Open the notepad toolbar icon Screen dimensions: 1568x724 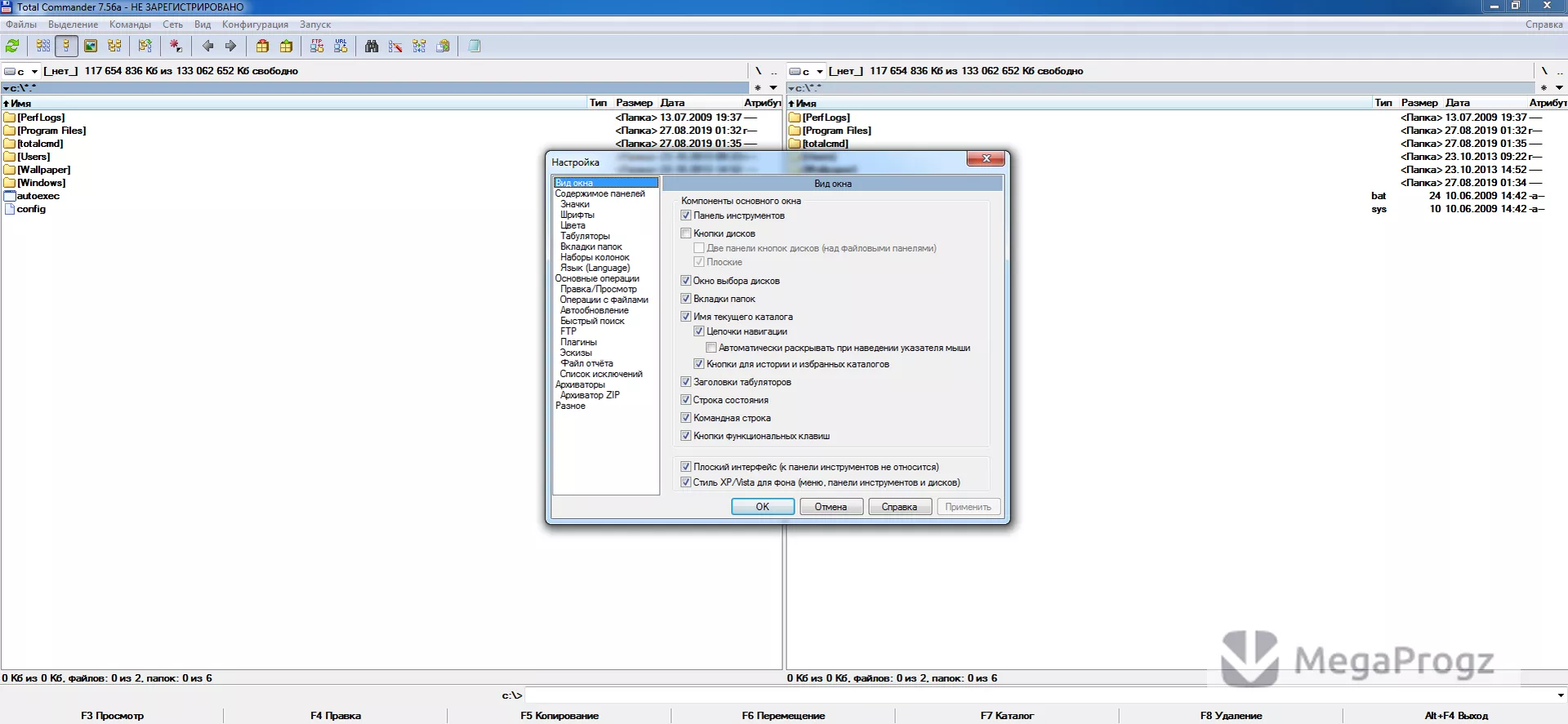tap(474, 47)
